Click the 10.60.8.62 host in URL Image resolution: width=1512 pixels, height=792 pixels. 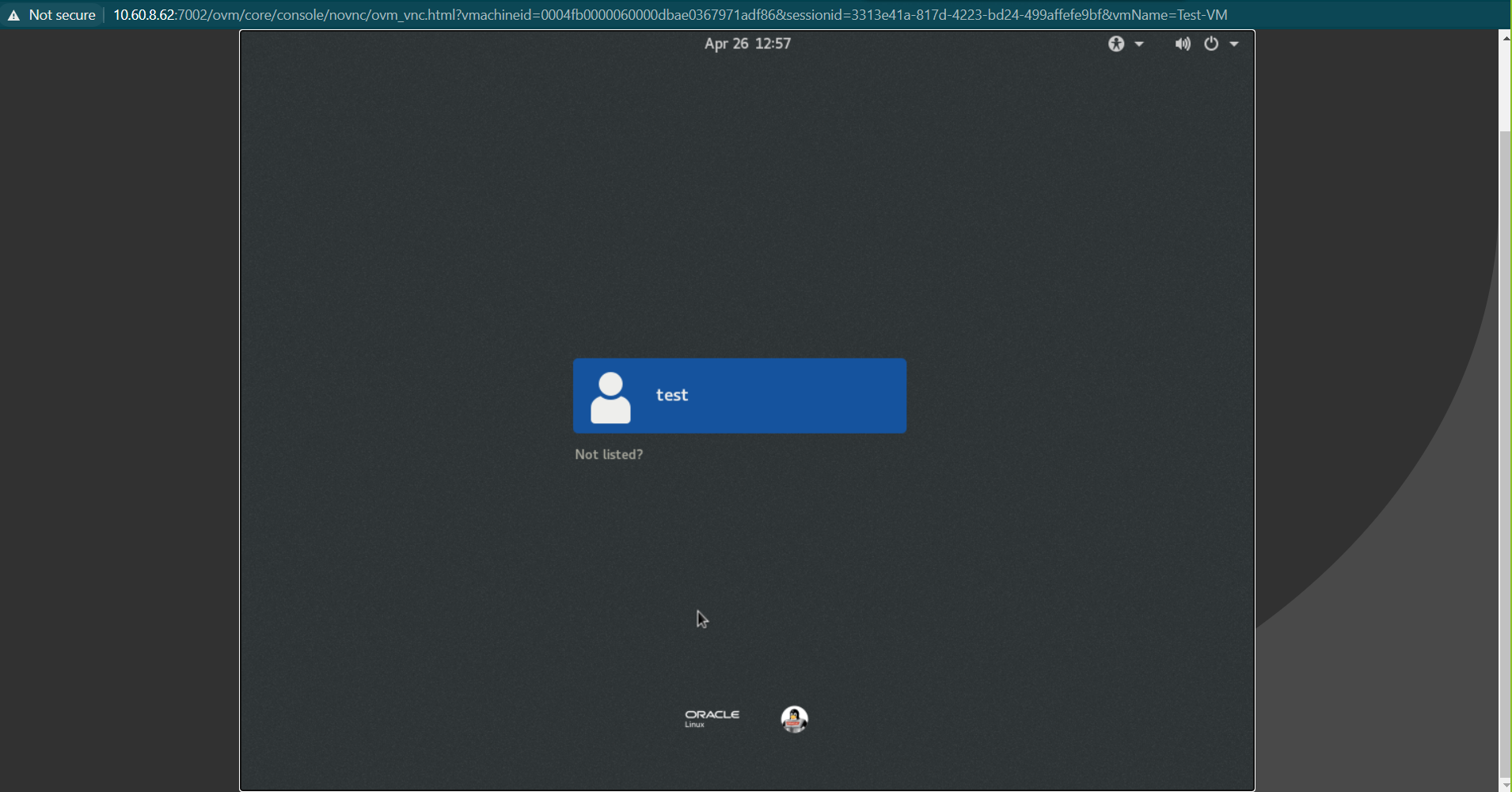point(143,15)
